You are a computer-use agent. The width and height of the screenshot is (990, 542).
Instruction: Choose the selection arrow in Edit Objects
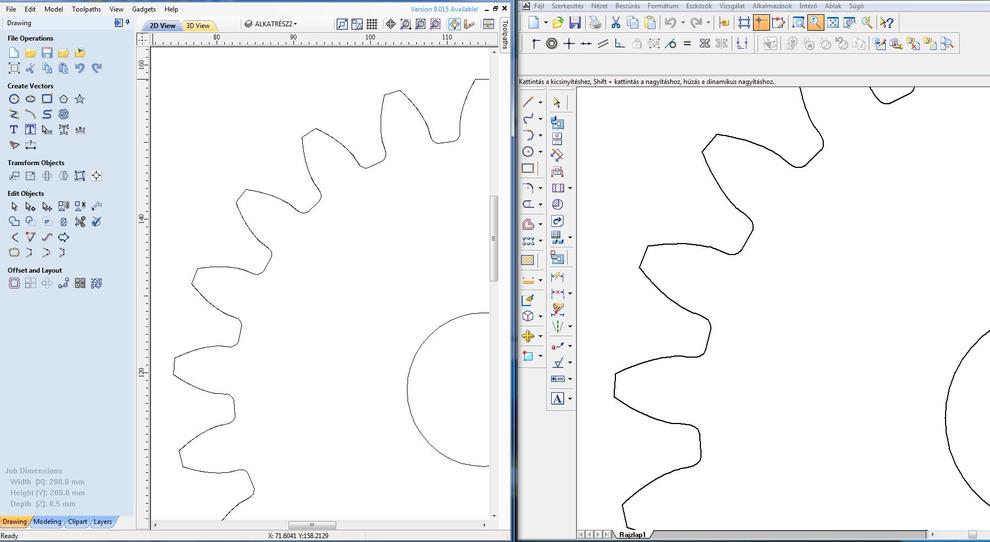click(x=14, y=207)
